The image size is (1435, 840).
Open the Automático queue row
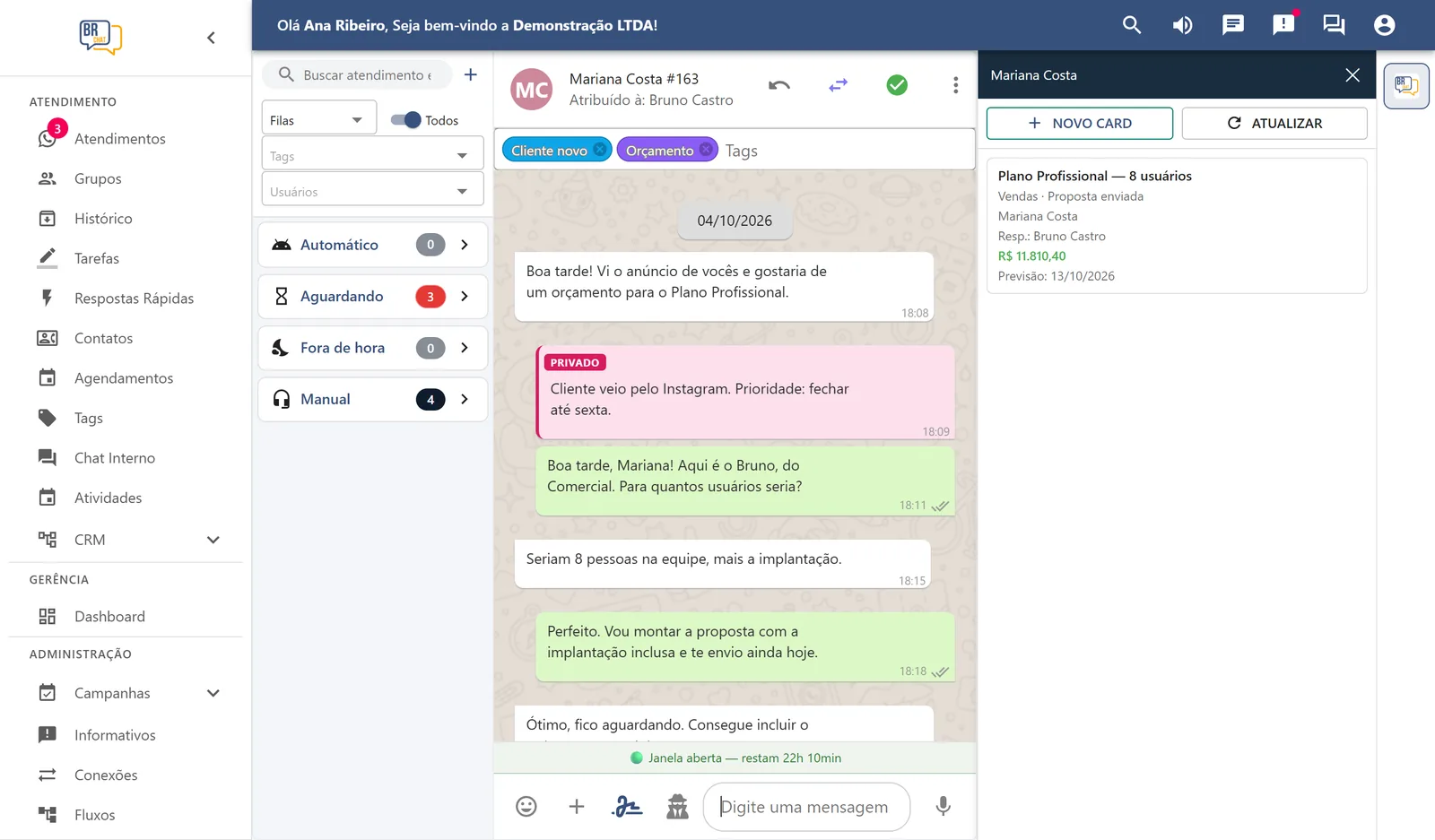point(372,245)
